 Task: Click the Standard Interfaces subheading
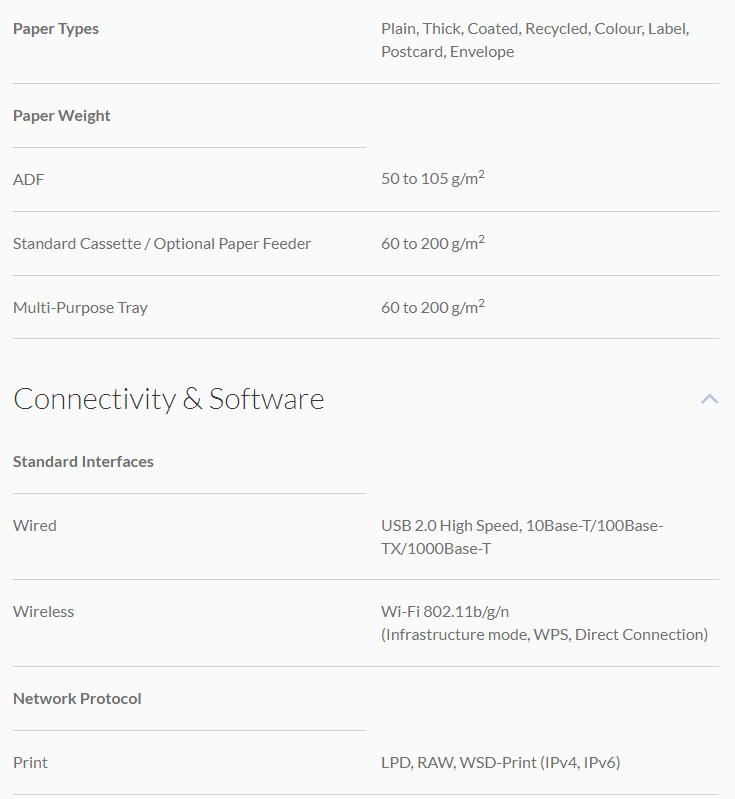click(x=83, y=462)
